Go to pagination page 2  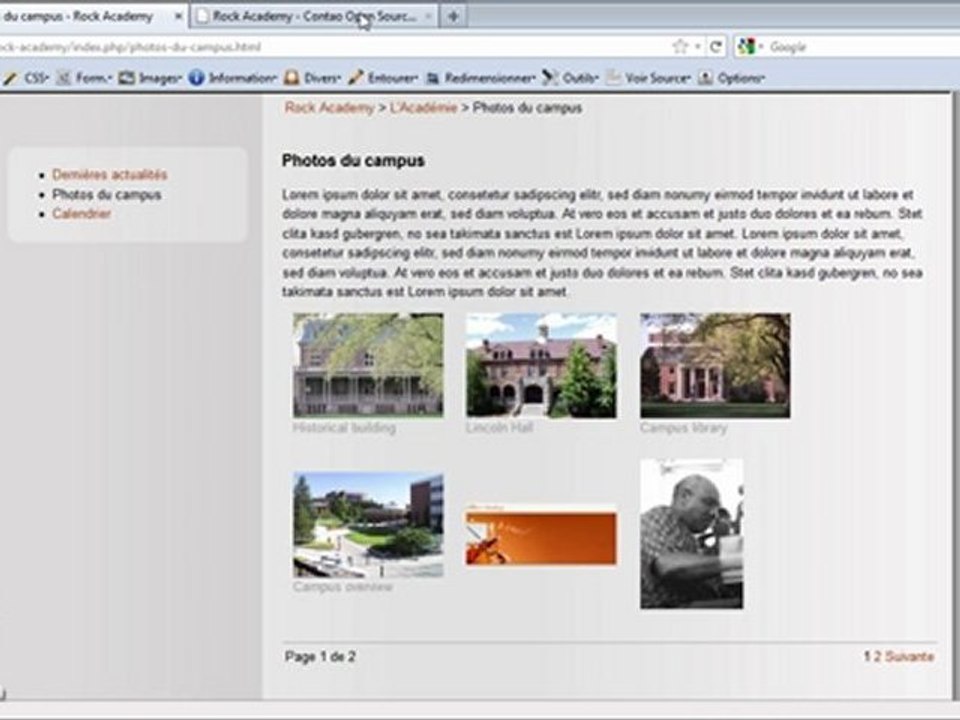coord(877,656)
